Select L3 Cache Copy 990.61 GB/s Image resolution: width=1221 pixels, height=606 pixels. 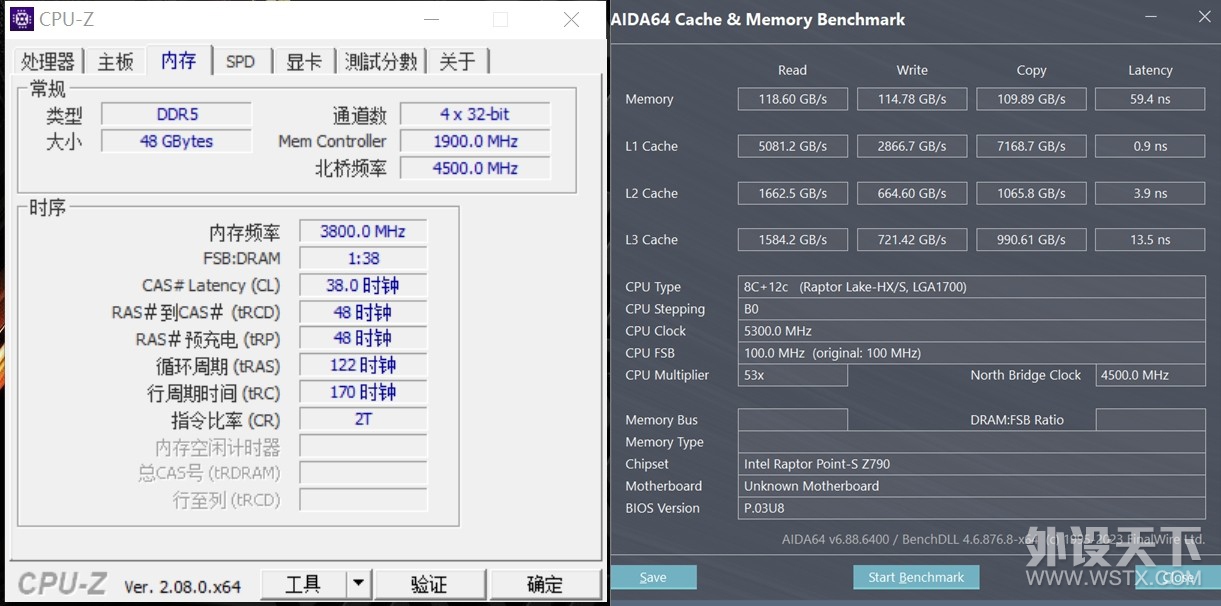pyautogui.click(x=1031, y=240)
